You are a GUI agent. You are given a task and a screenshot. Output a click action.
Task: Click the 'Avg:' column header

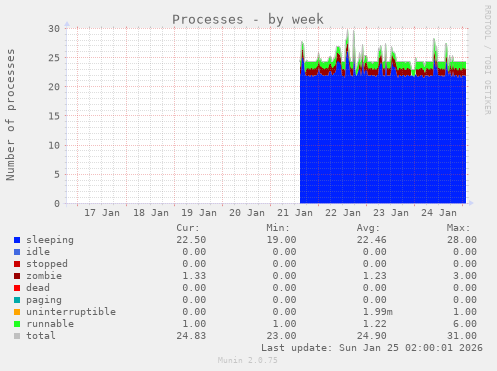(368, 228)
